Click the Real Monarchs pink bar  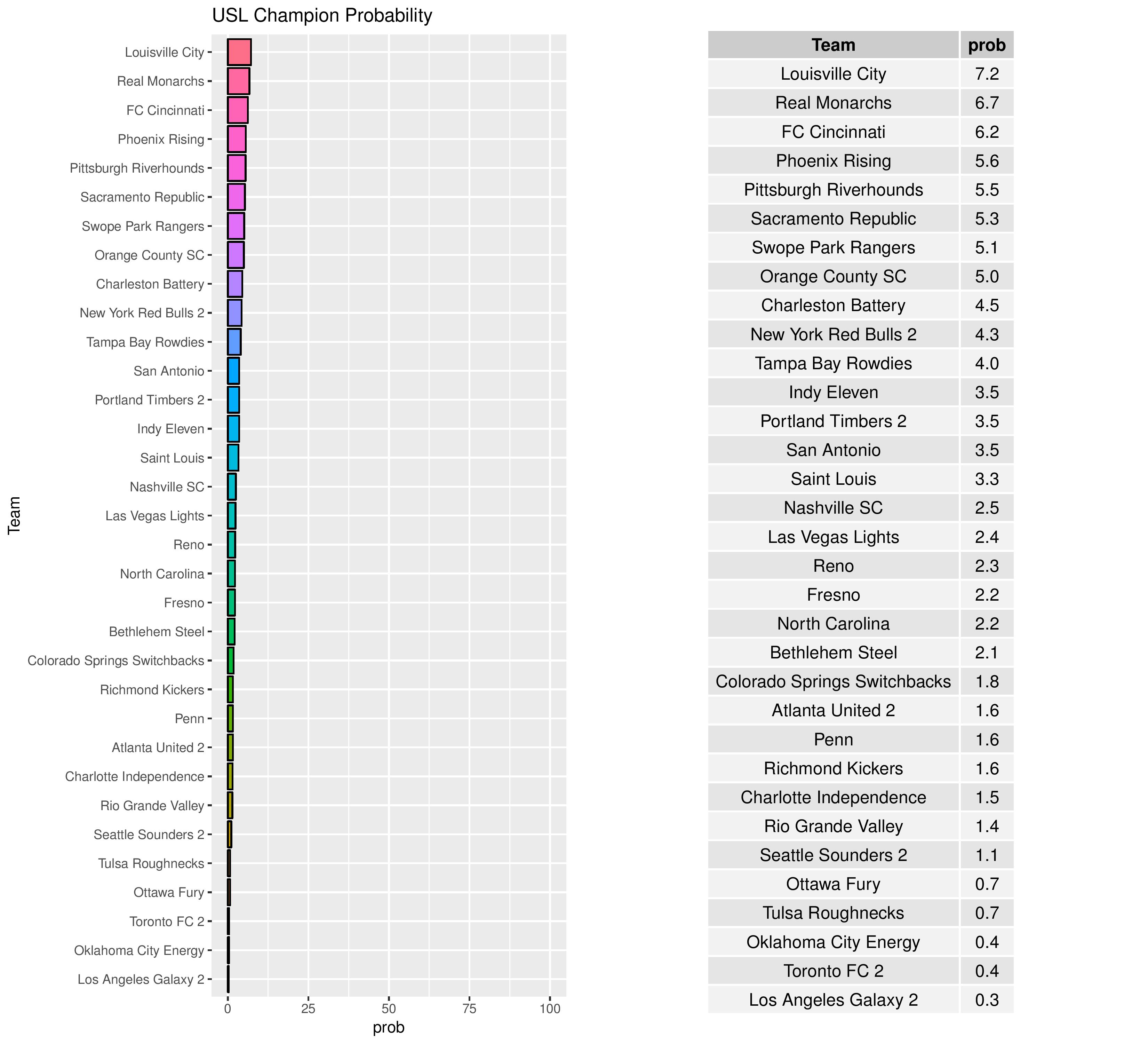click(x=238, y=81)
